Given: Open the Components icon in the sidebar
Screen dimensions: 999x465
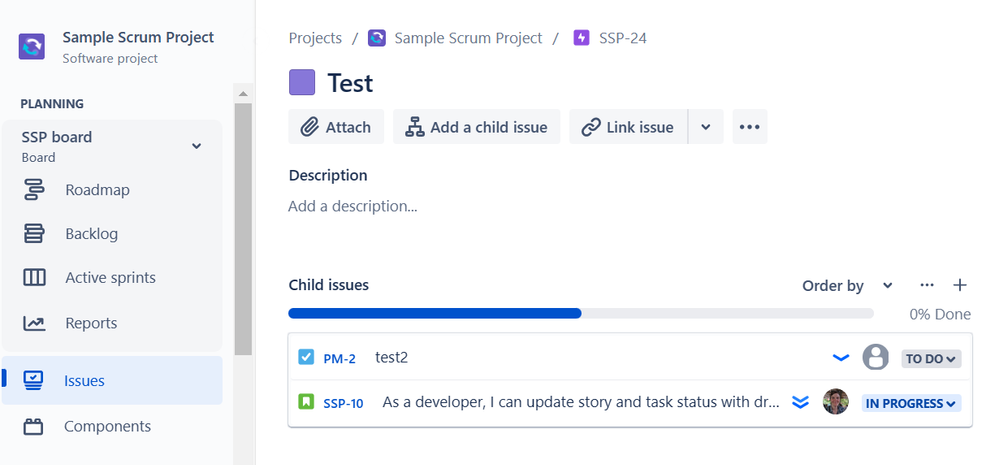Looking at the screenshot, I should 34,427.
